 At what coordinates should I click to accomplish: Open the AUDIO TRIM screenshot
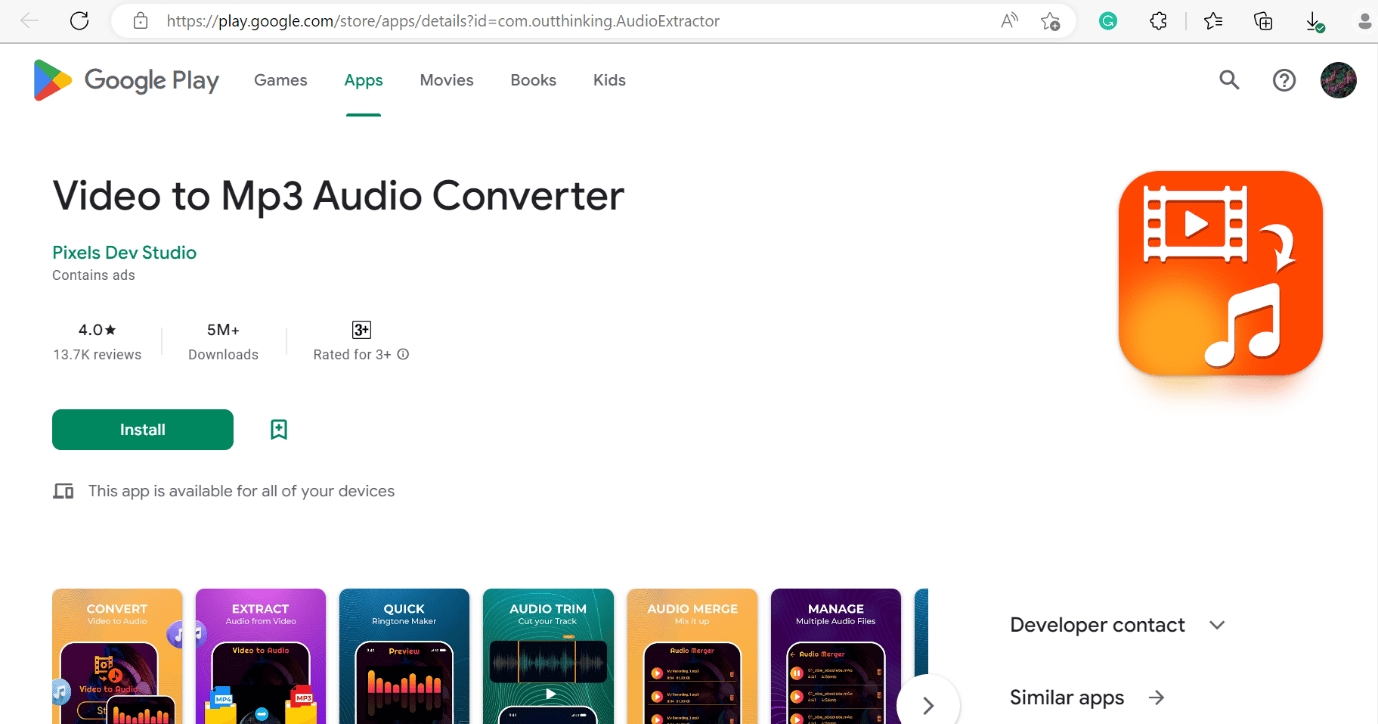coord(548,656)
